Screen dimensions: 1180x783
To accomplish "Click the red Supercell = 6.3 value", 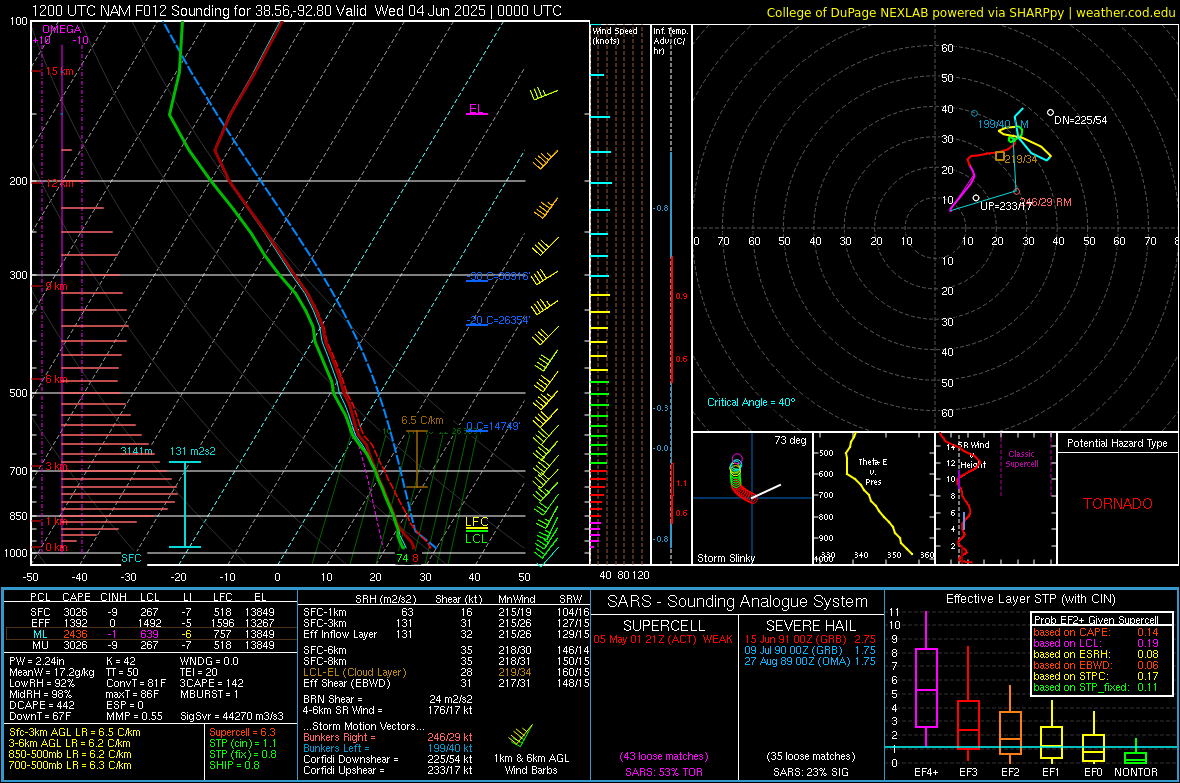I will [x=242, y=732].
